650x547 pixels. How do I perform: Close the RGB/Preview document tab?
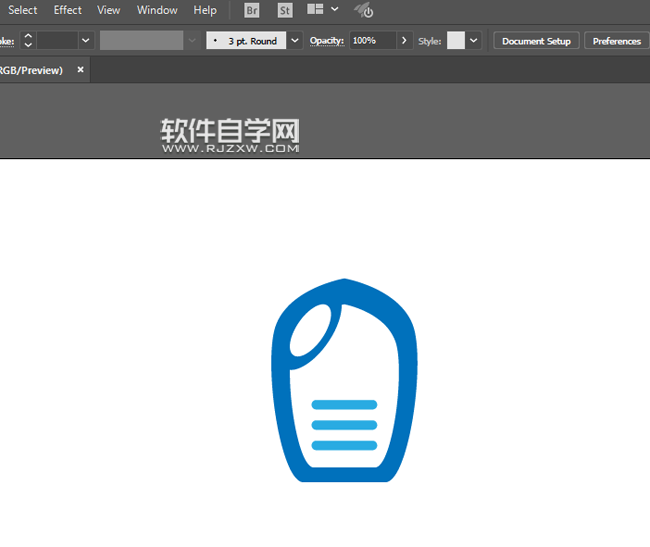pos(81,70)
